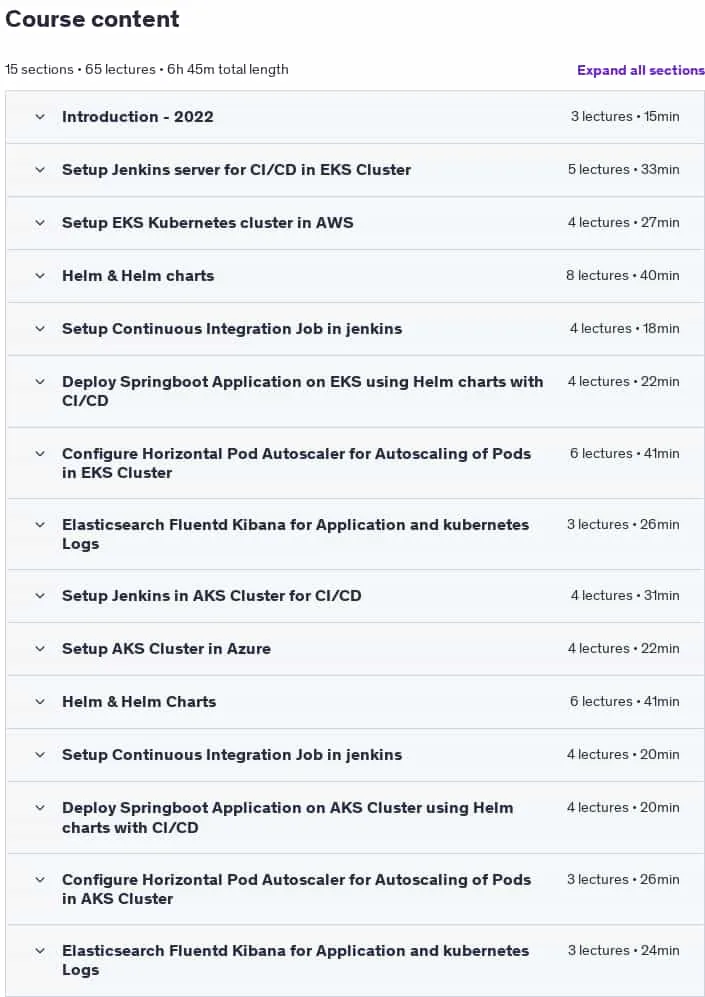Toggle chevron for first Helm & Helm charts section
The image size is (705, 997).
40,276
